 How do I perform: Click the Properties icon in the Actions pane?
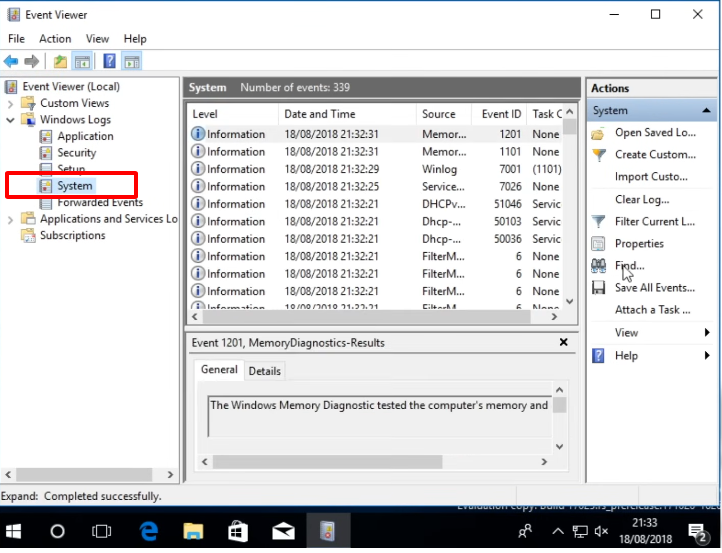click(x=598, y=243)
